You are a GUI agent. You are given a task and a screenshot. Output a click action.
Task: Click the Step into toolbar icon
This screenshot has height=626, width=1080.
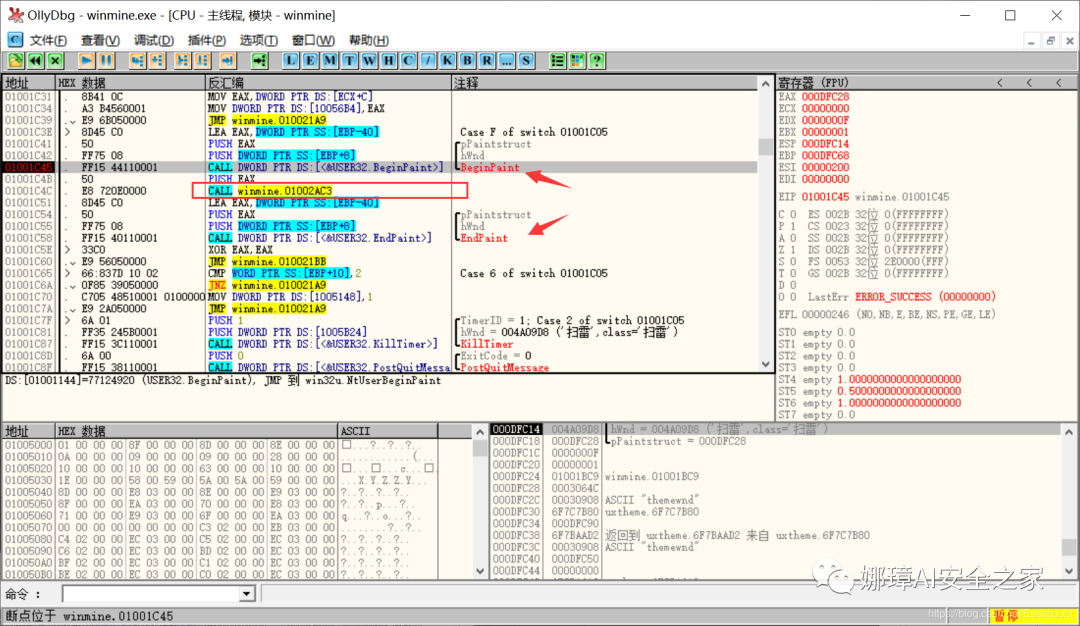tap(137, 61)
